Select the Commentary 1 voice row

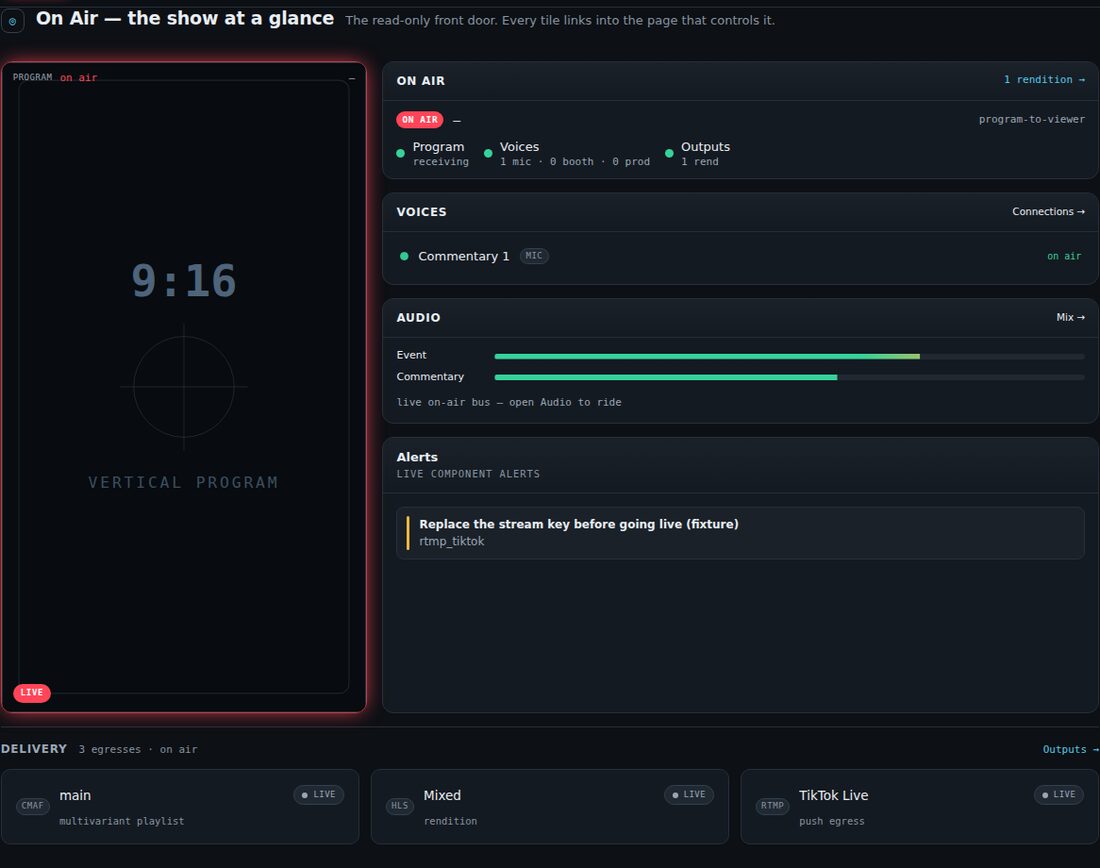click(x=740, y=256)
